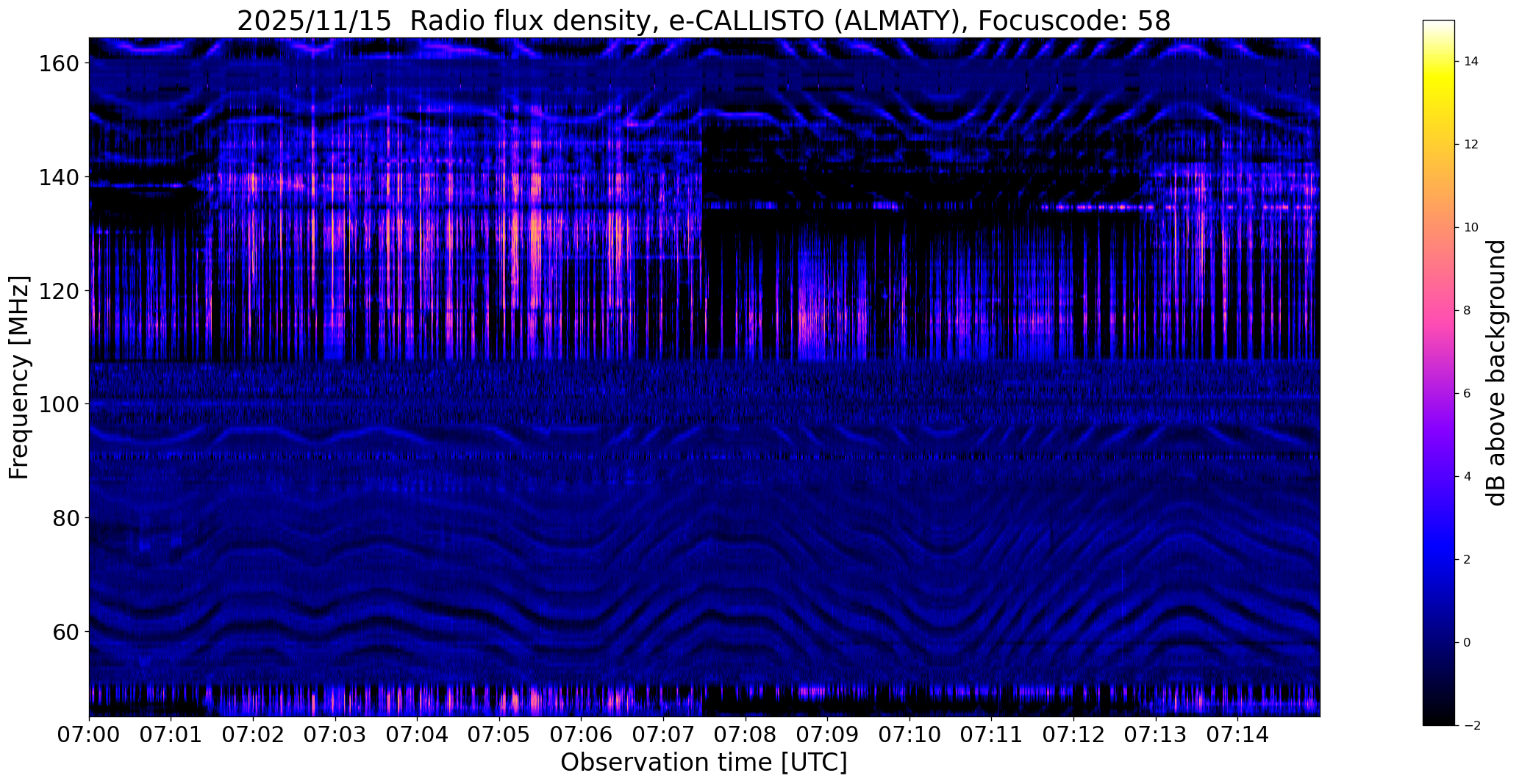
Task: Click the 07:00 time tick label
Action: point(89,734)
